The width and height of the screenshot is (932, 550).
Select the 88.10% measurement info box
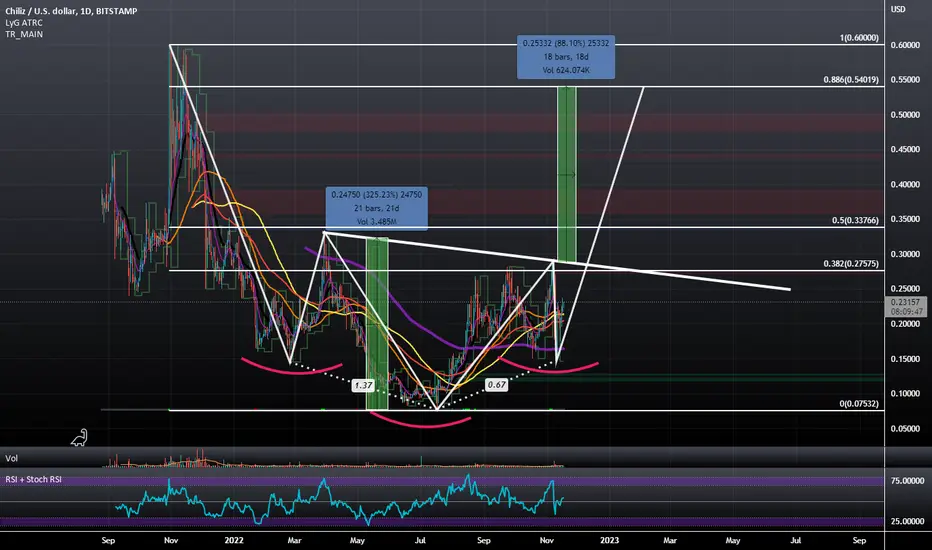click(566, 57)
